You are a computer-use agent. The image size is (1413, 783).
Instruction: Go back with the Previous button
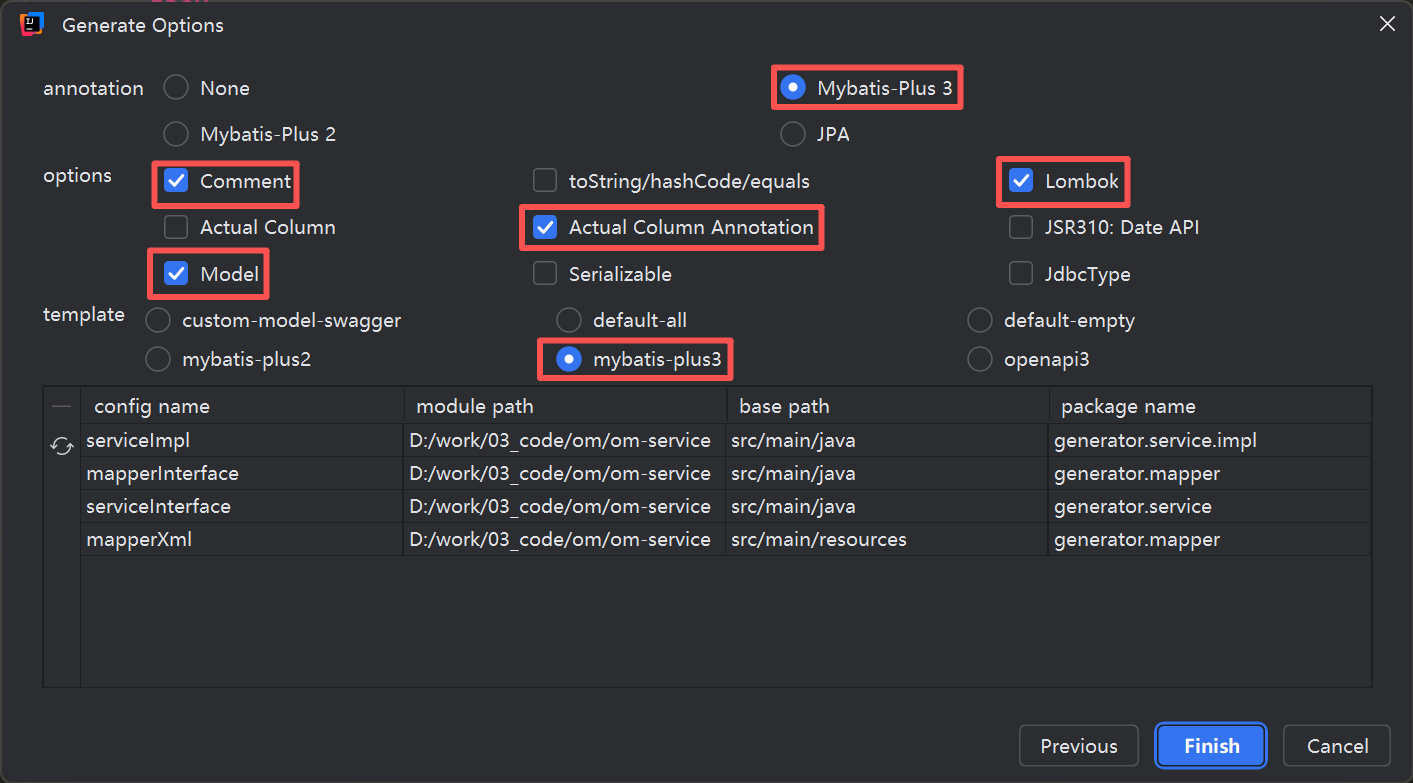pyautogui.click(x=1079, y=746)
